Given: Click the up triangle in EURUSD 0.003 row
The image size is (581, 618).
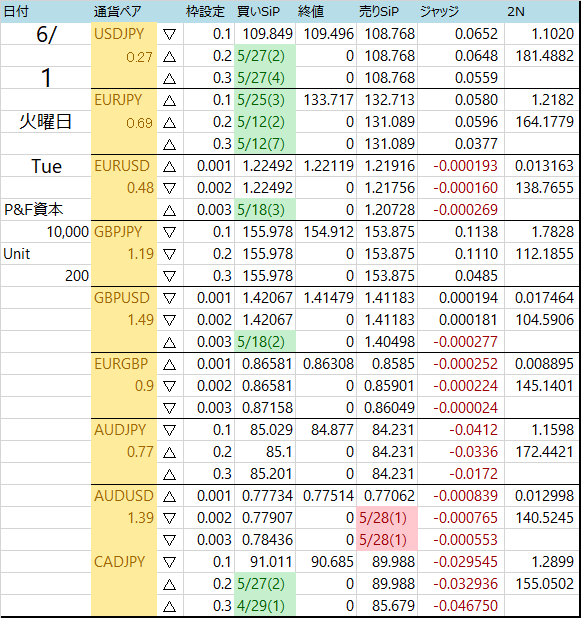Looking at the screenshot, I should [x=169, y=211].
